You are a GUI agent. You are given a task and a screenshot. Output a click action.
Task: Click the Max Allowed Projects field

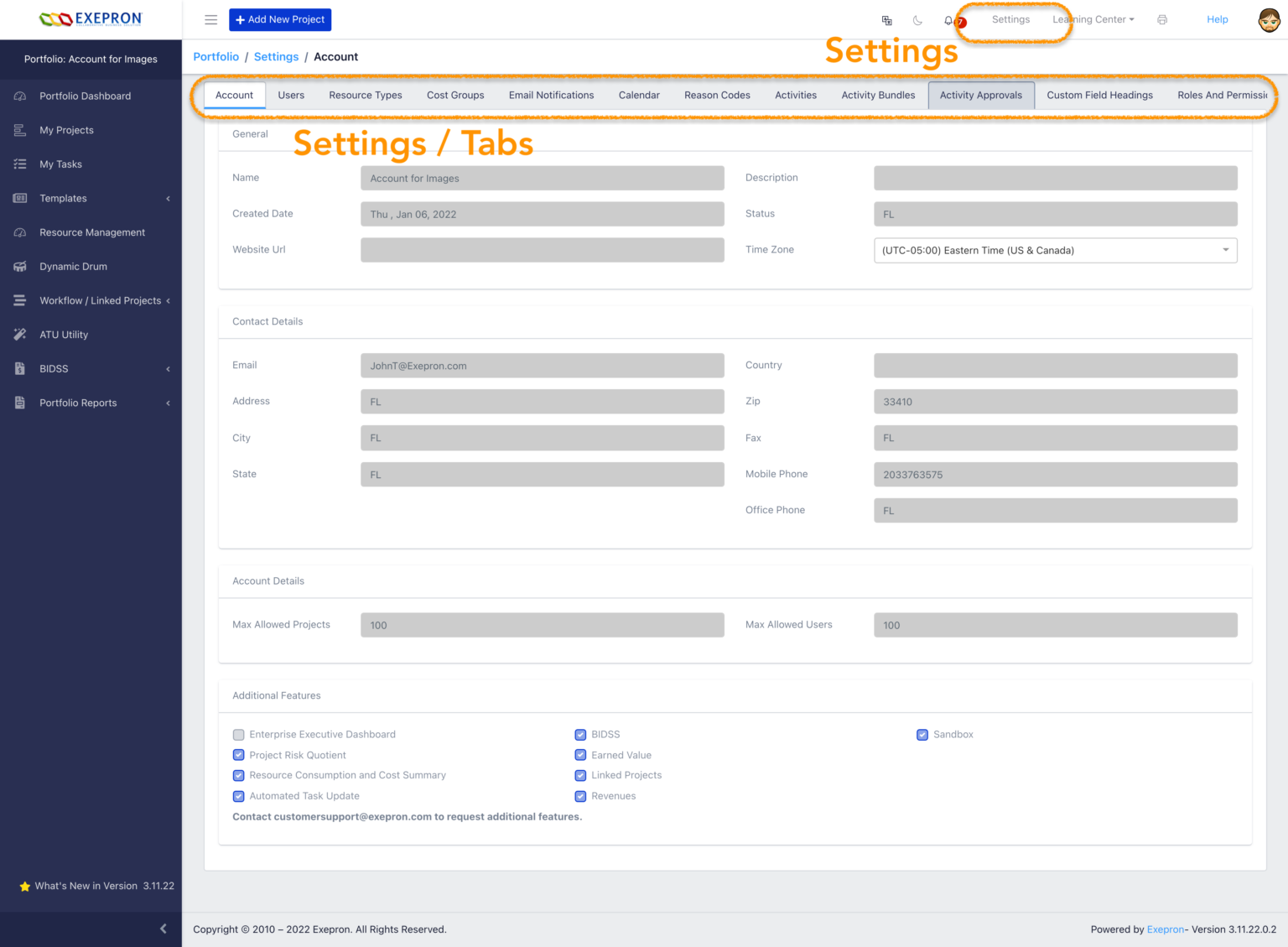(543, 625)
